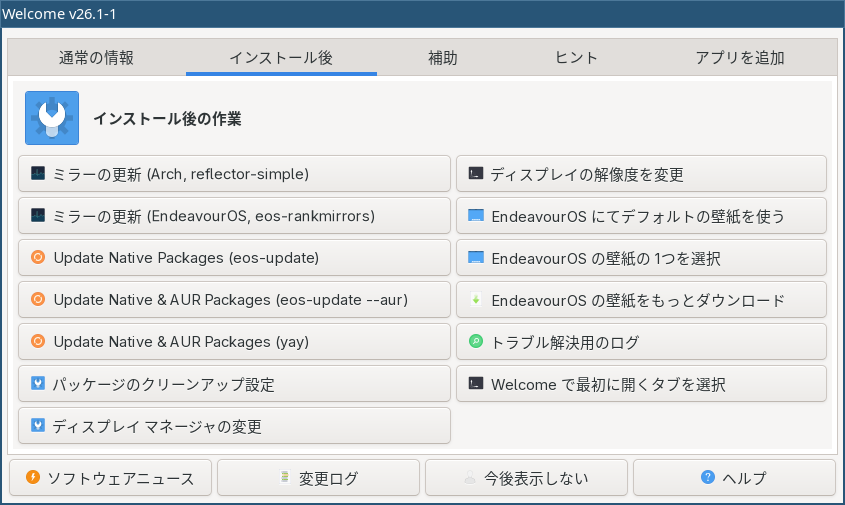Run Update Native & AUR Packages (yay)

pos(234,342)
